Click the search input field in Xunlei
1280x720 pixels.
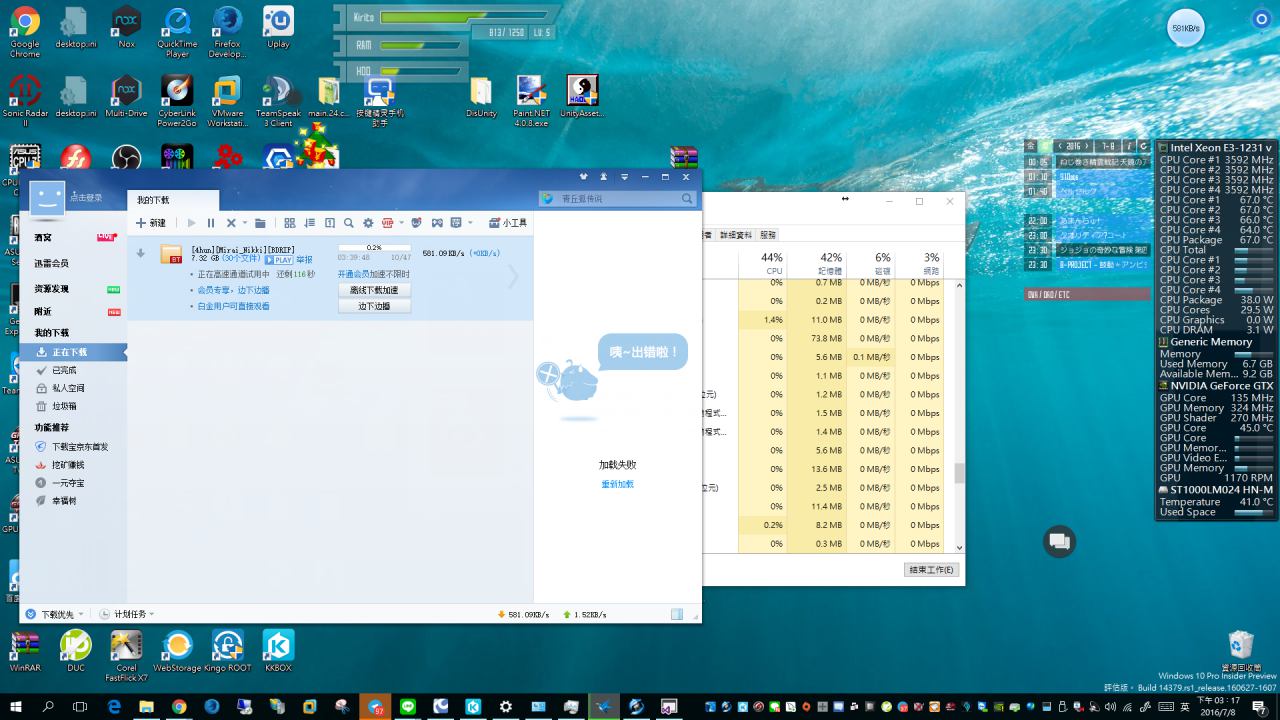[x=620, y=199]
